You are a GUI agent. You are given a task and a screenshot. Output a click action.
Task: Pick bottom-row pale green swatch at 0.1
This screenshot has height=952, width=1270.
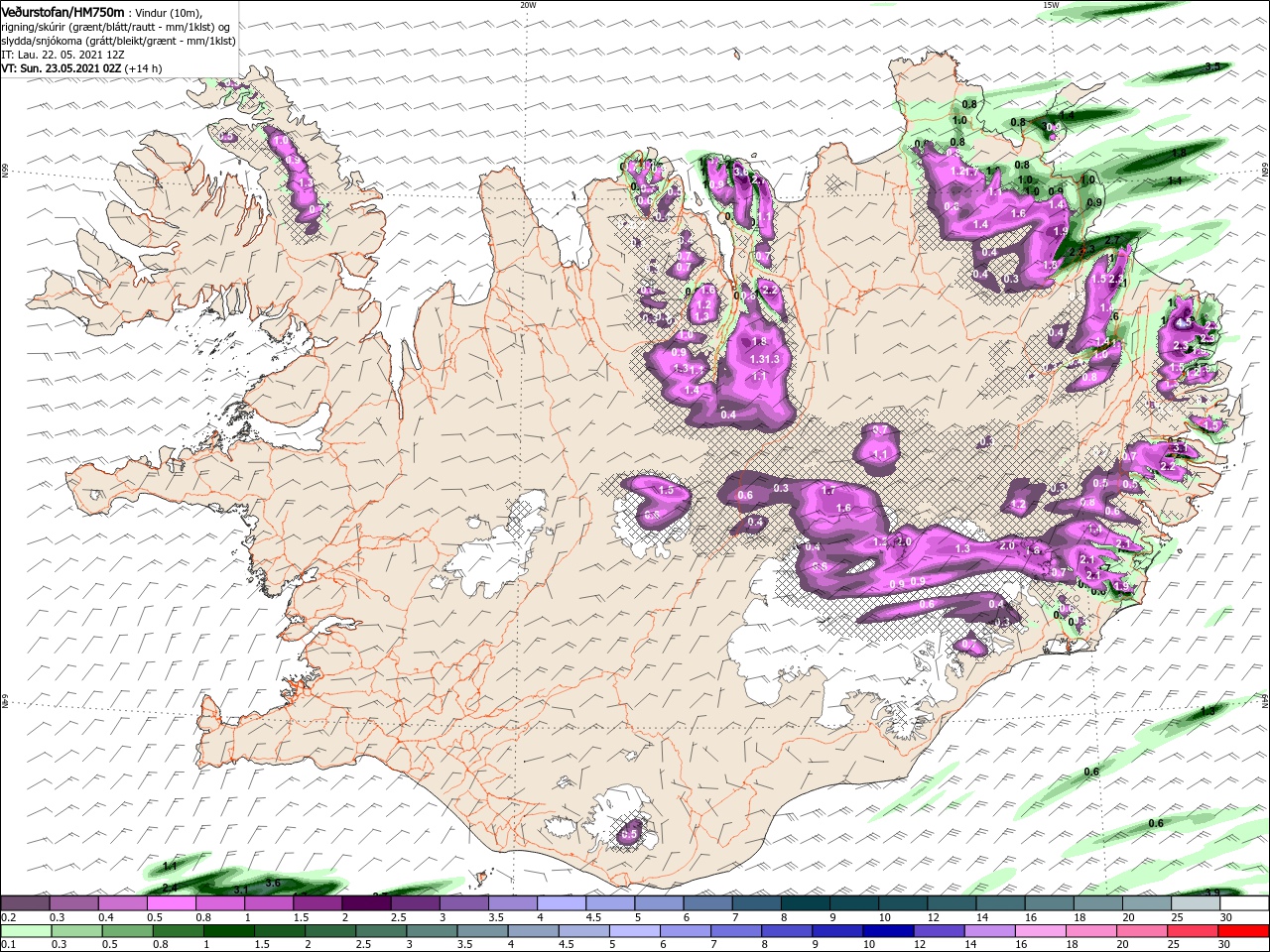tap(26, 931)
